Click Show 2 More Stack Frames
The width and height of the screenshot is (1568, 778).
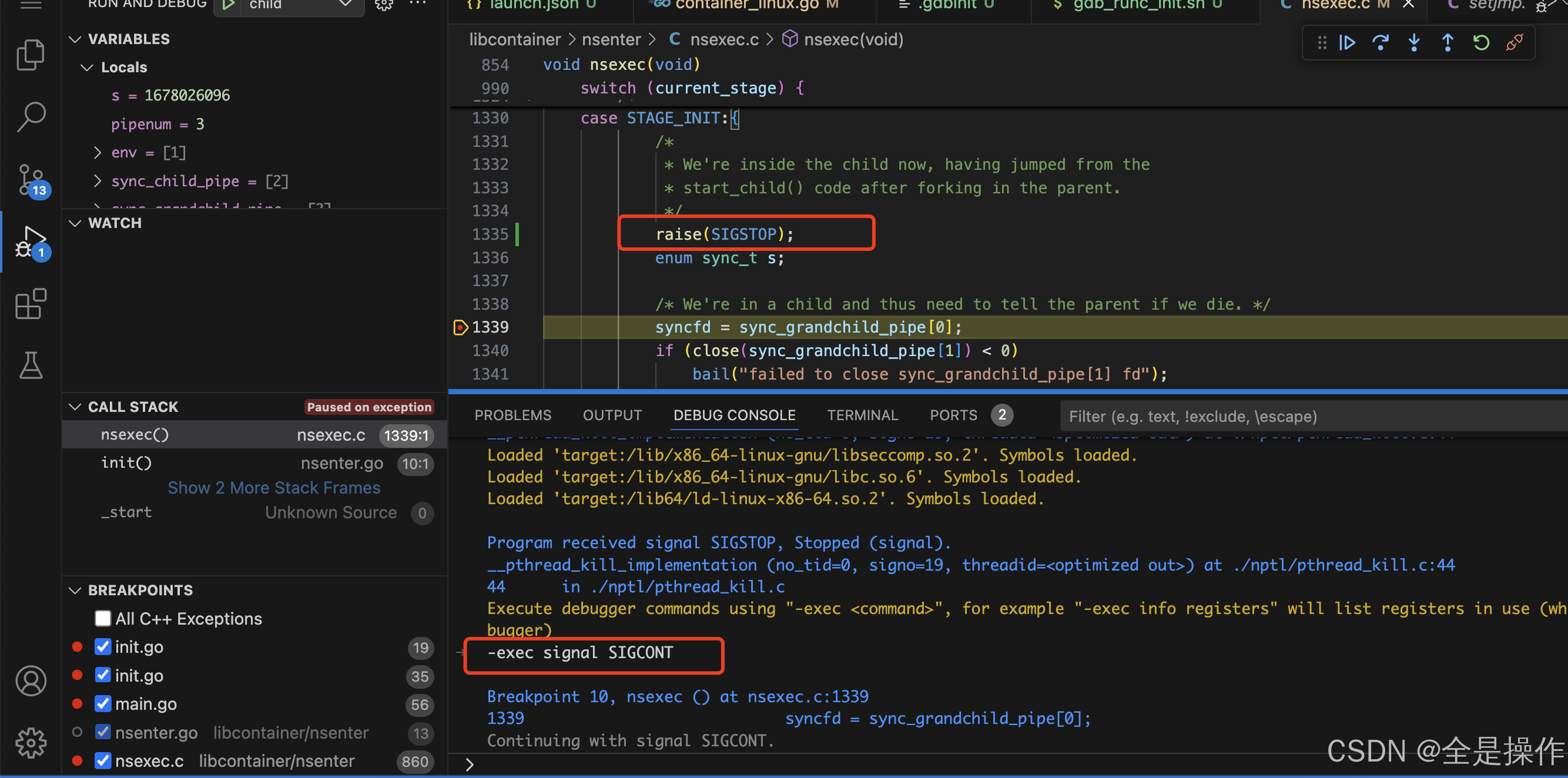coord(274,488)
